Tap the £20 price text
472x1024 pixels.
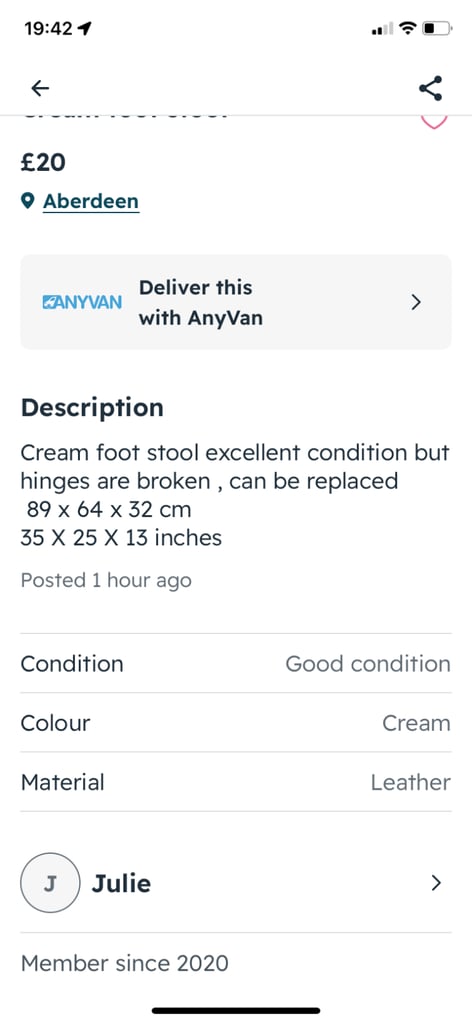click(x=43, y=162)
